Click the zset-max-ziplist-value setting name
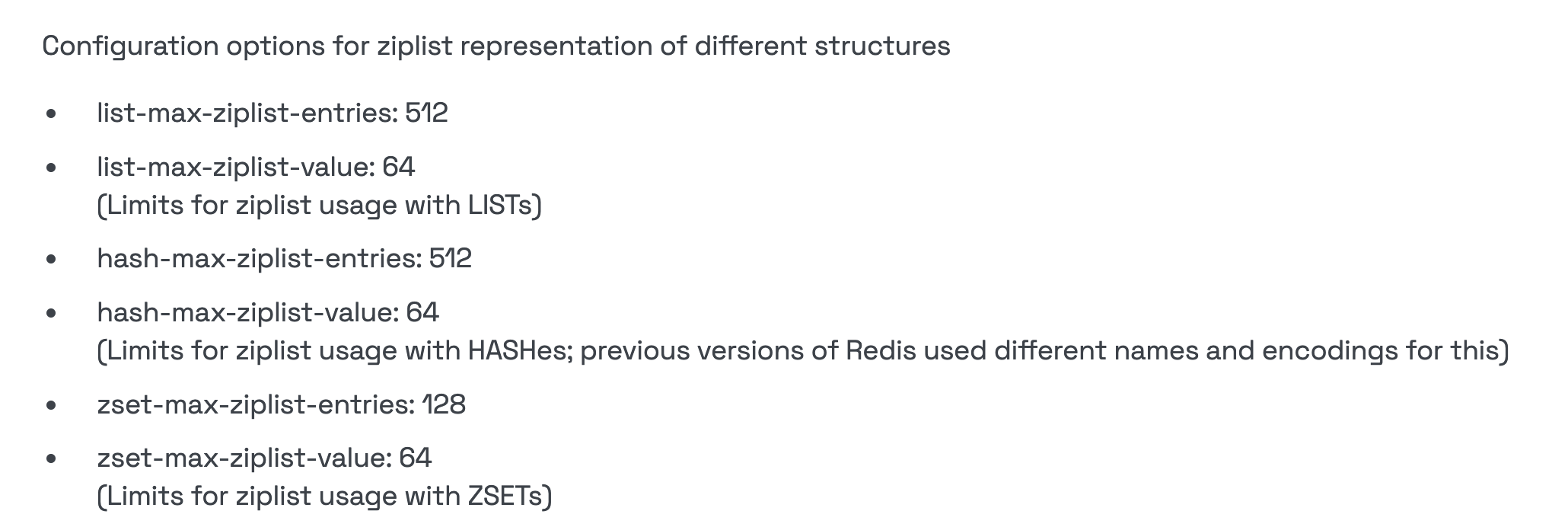This screenshot has height=527, width=1568. (x=244, y=458)
